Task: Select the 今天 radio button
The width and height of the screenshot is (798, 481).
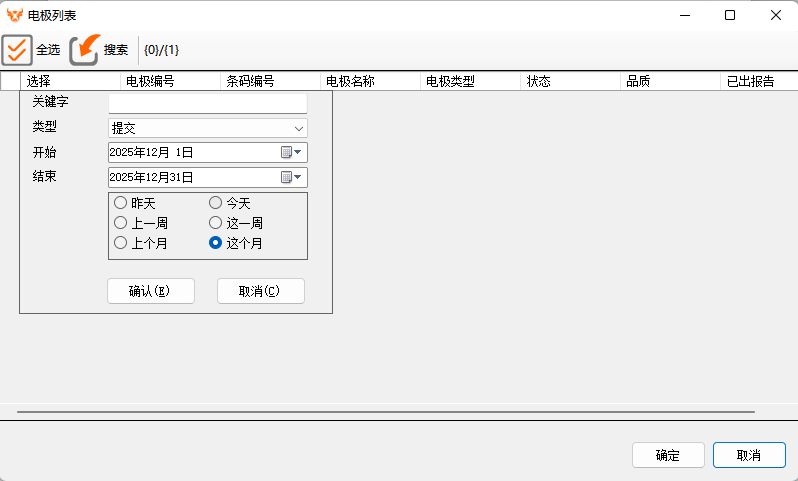Action: pyautogui.click(x=215, y=203)
